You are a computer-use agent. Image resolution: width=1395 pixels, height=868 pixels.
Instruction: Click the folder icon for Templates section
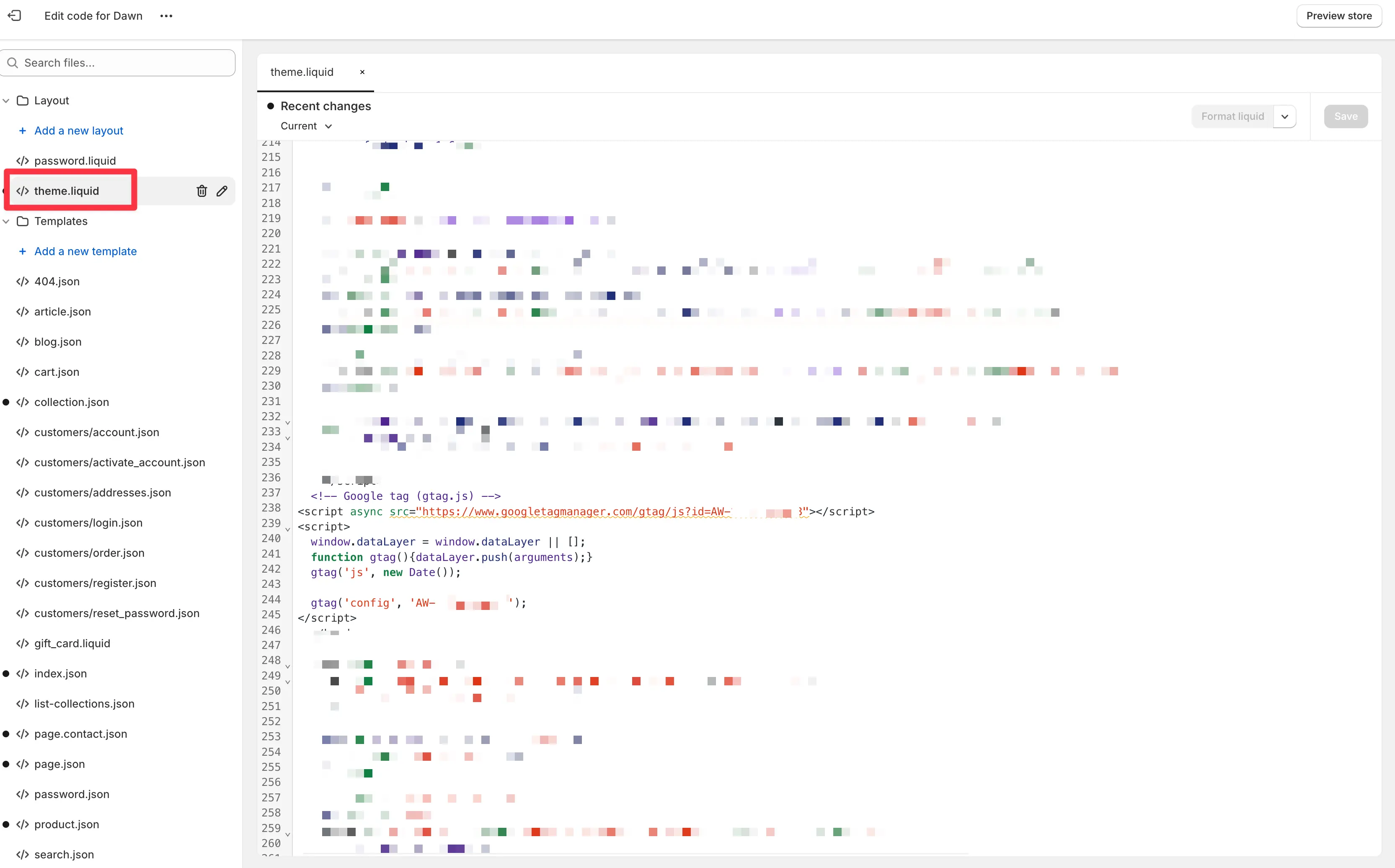[23, 221]
